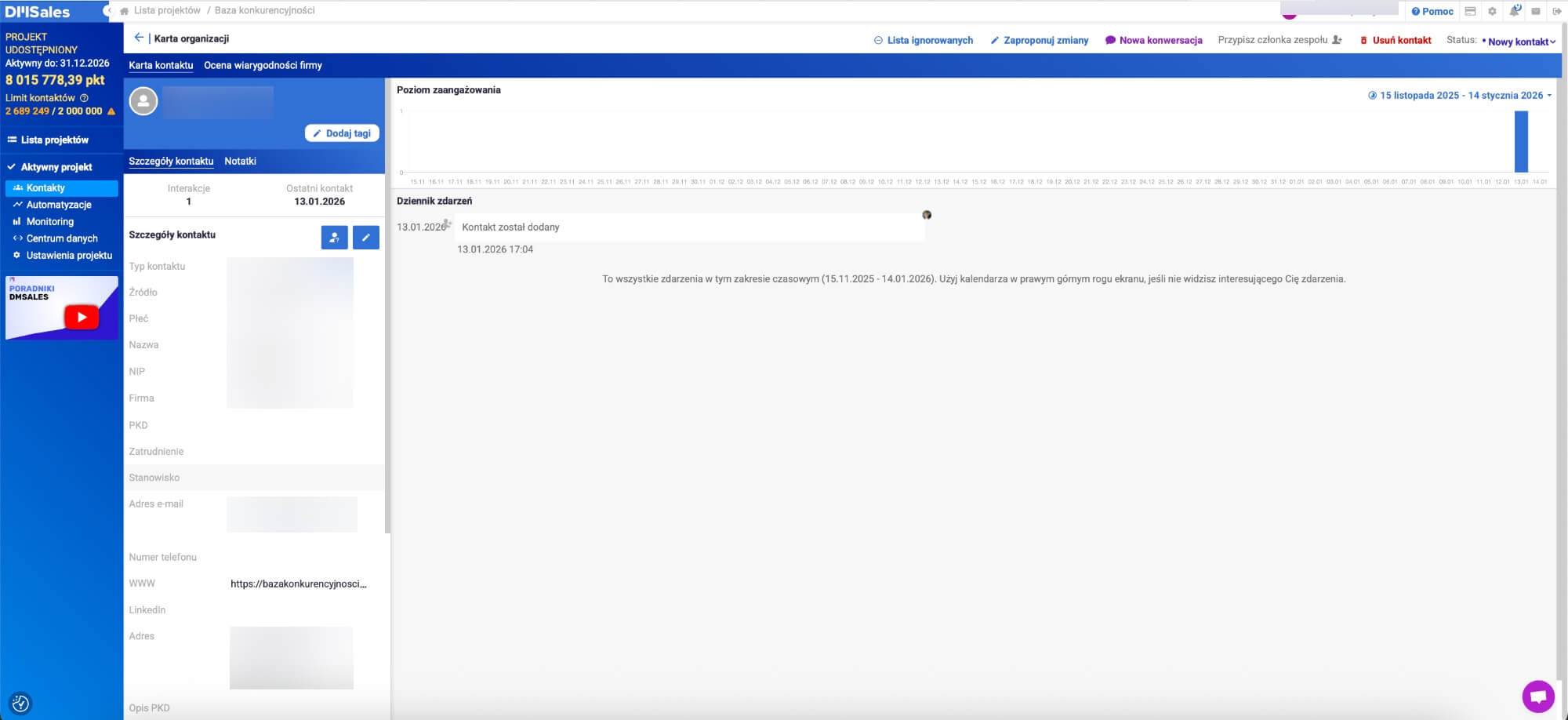Open notifications bell in top bar

coord(1515,11)
